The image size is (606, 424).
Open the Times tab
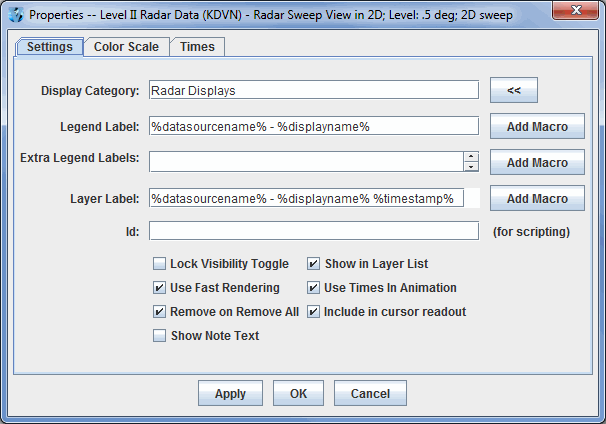point(197,47)
